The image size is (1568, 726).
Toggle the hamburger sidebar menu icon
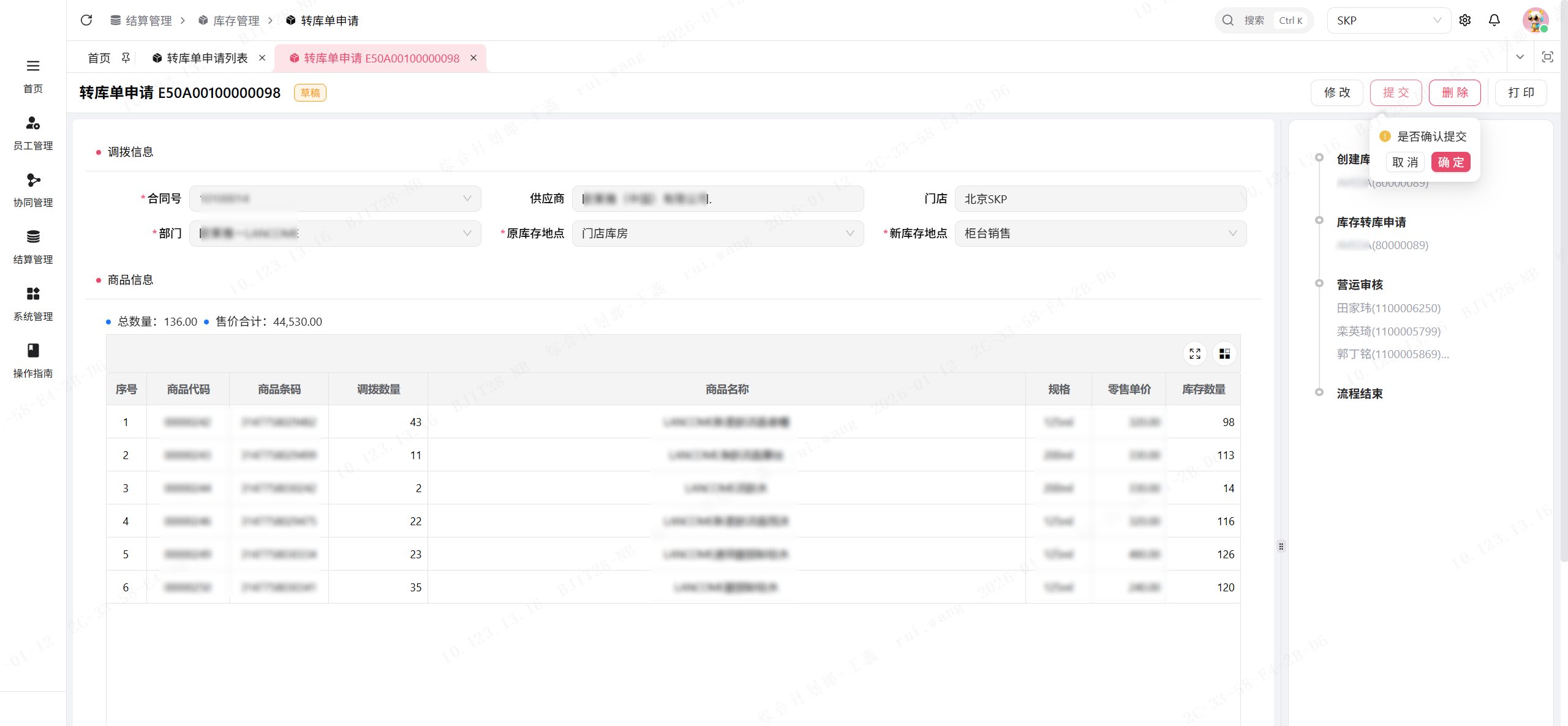[33, 65]
